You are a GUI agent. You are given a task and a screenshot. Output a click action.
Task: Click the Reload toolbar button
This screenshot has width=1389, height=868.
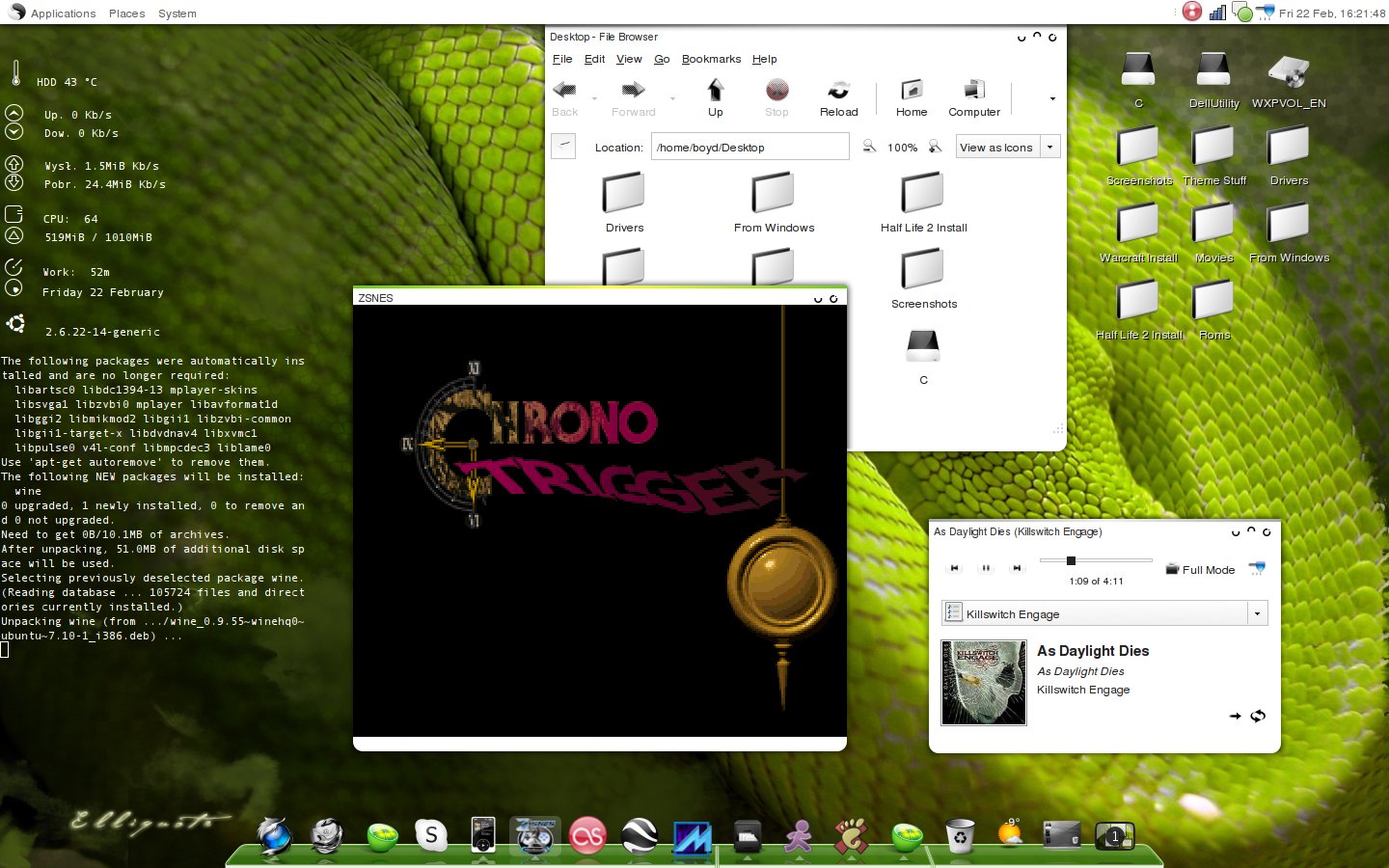click(838, 97)
